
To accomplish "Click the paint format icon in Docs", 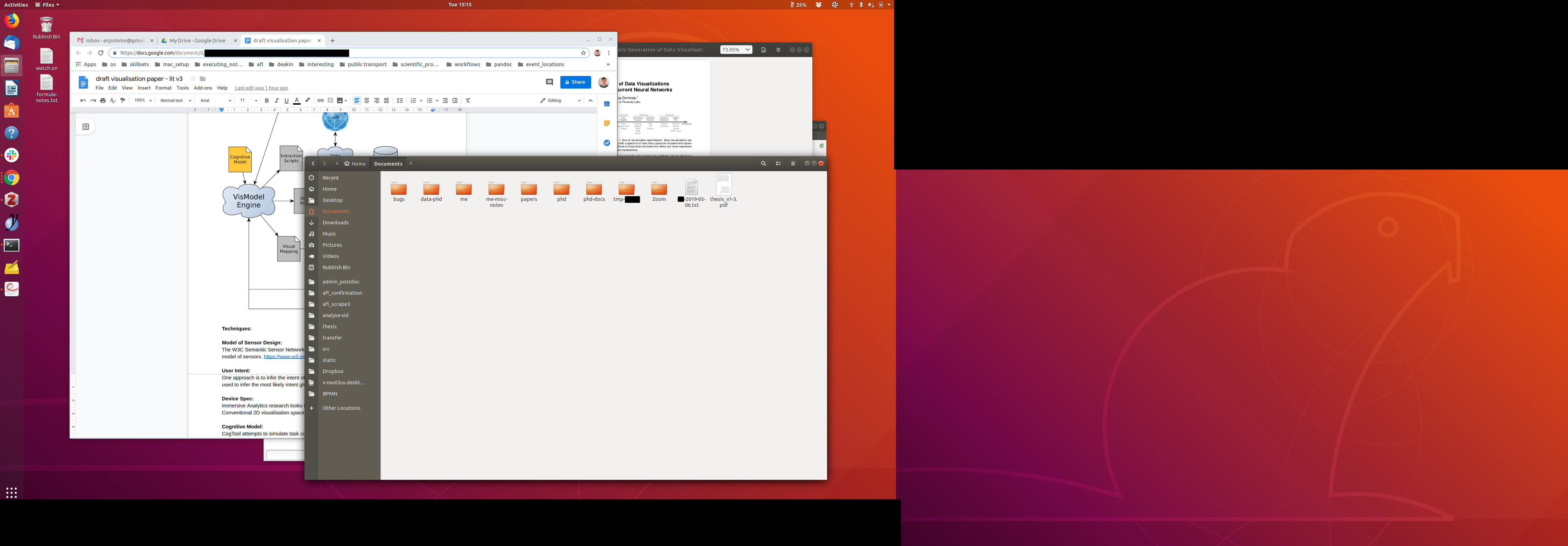I will (x=123, y=100).
